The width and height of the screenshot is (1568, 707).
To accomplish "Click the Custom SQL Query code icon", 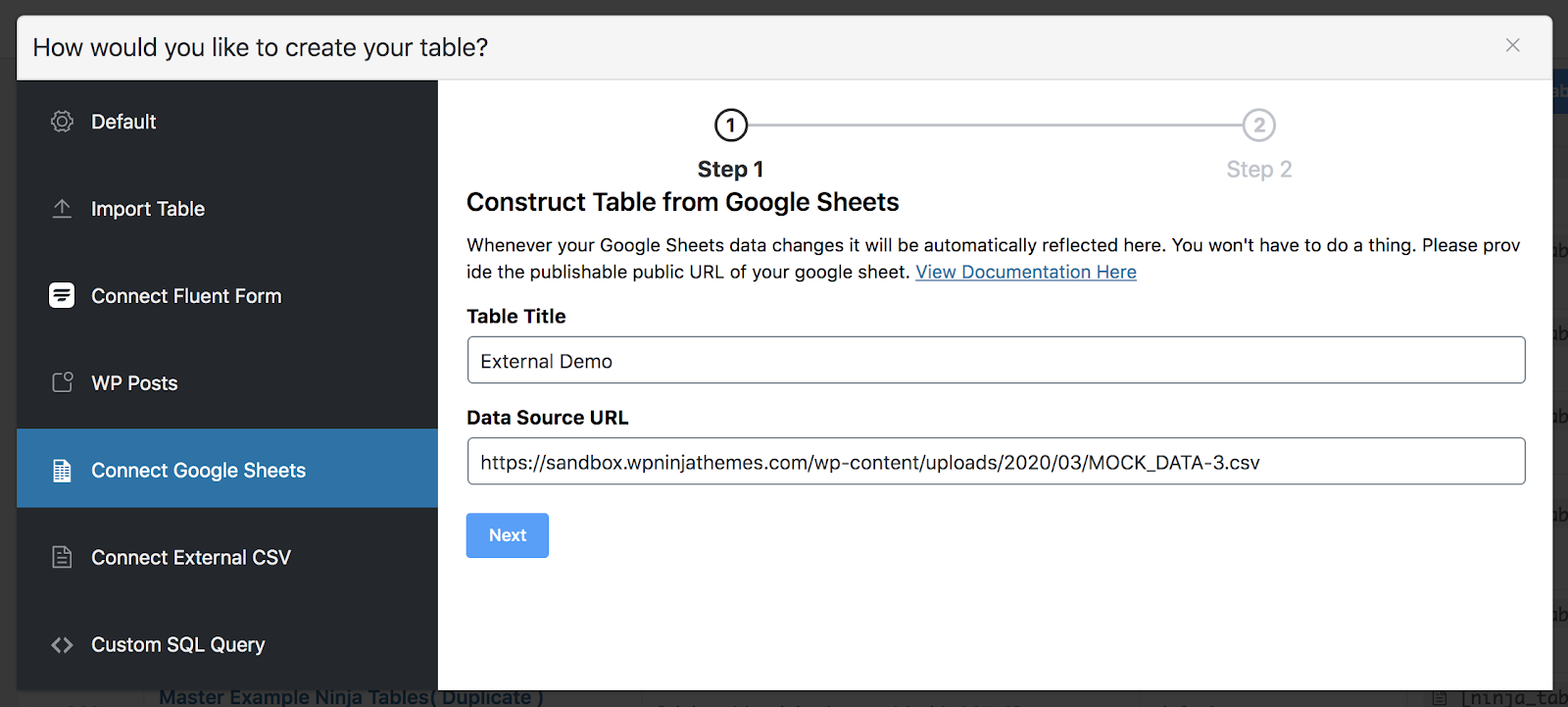I will pyautogui.click(x=62, y=645).
